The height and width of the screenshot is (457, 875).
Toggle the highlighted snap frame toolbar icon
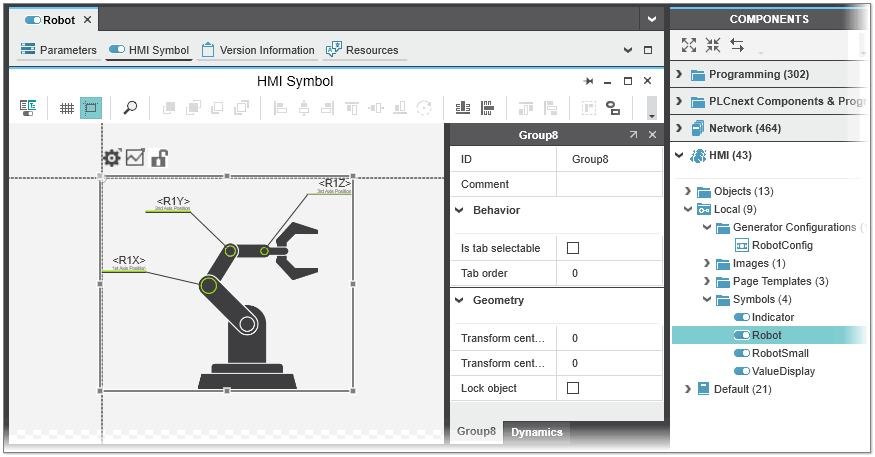[91, 108]
